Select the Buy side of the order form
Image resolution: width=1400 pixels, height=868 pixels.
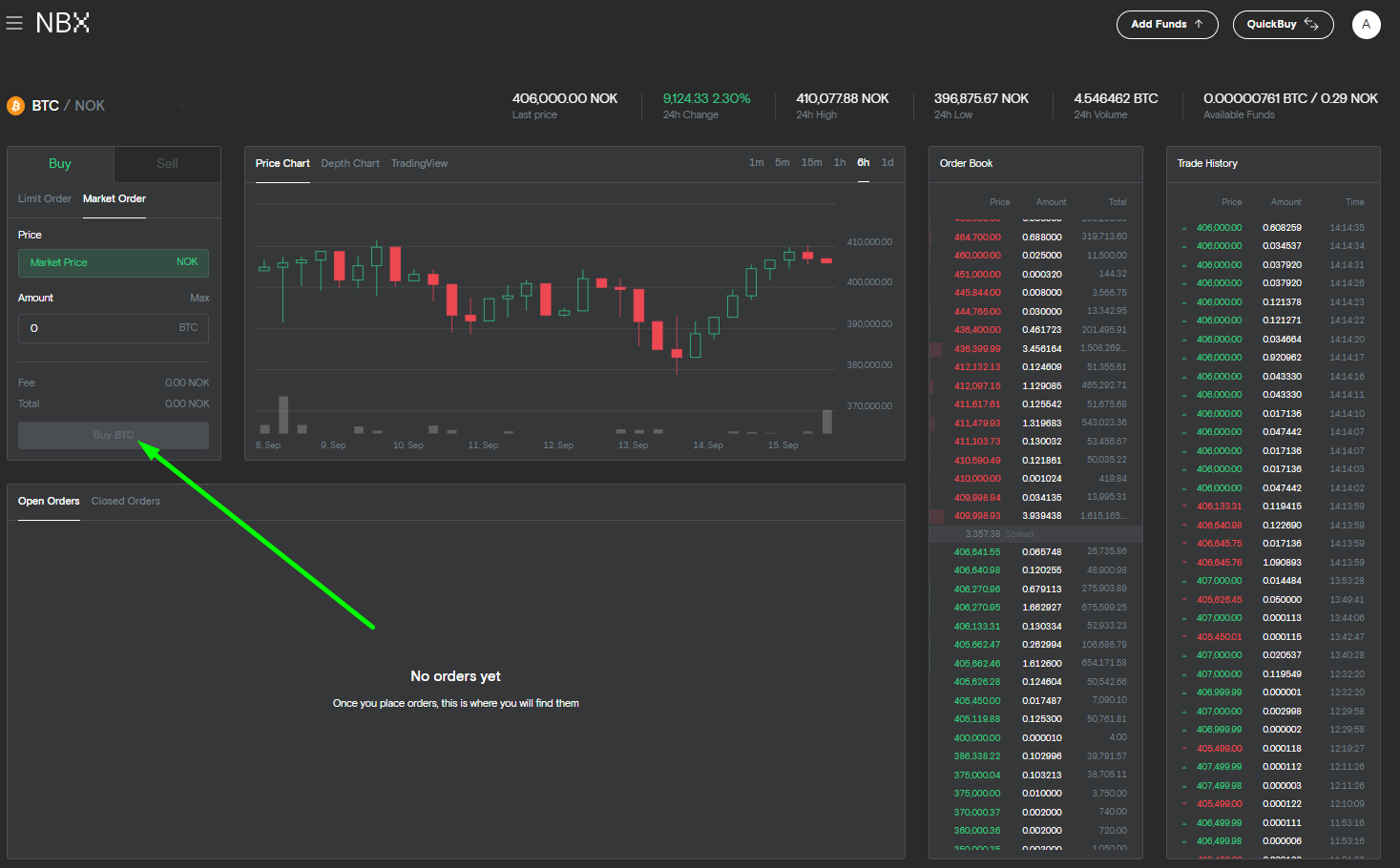[60, 164]
